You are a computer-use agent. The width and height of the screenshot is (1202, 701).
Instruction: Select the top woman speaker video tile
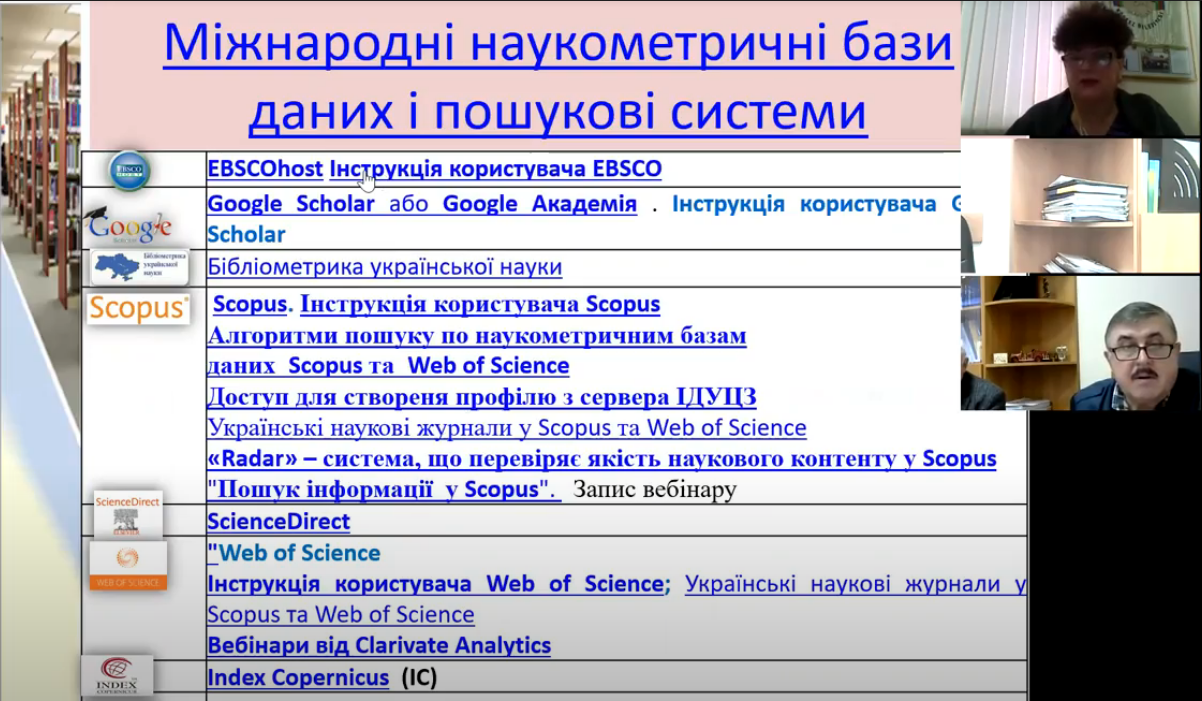pyautogui.click(x=1081, y=68)
